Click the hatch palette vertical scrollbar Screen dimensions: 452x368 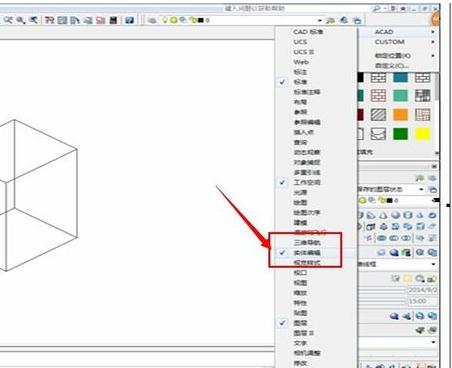437,87
